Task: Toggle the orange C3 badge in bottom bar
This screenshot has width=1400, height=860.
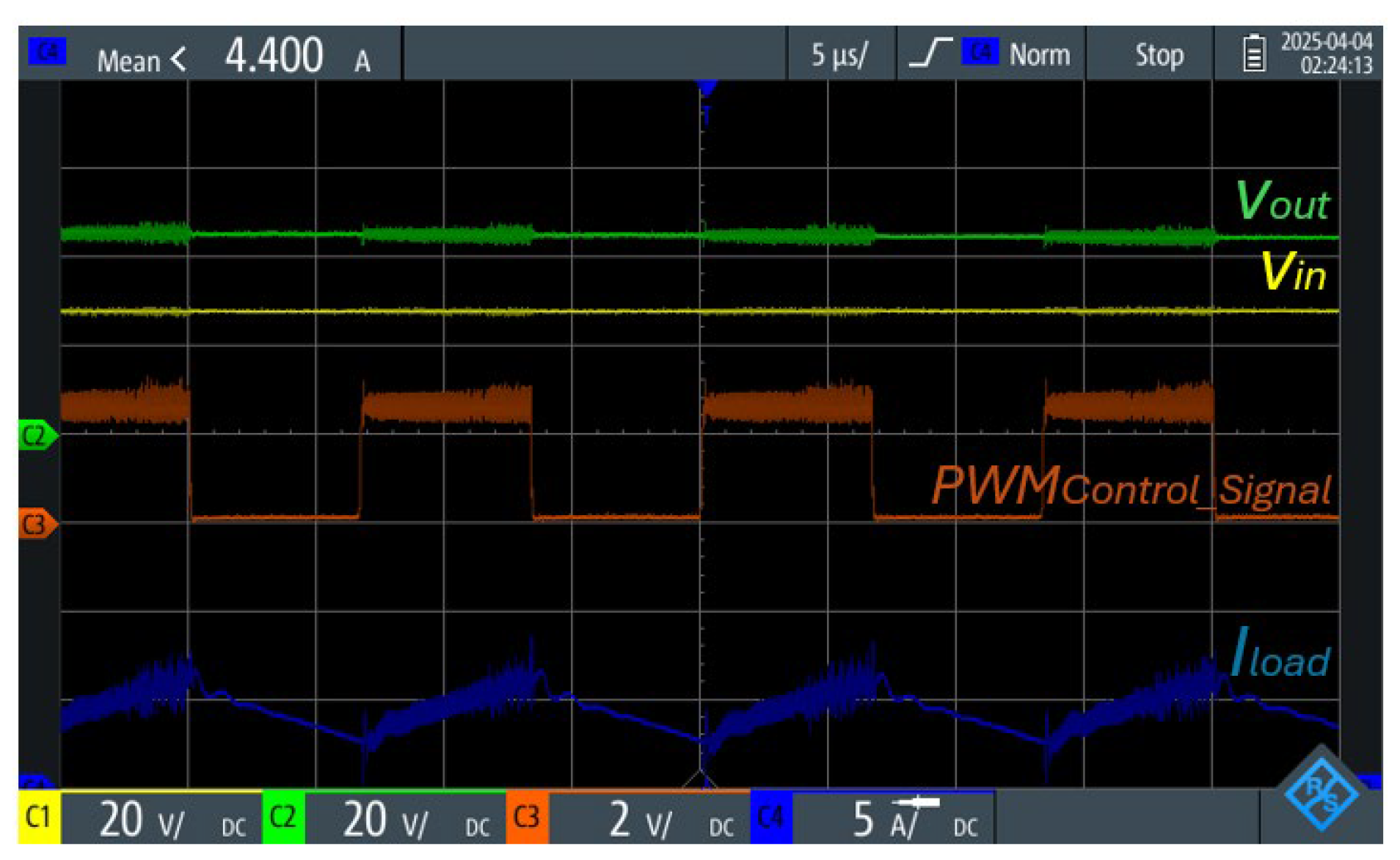Action: (x=527, y=817)
